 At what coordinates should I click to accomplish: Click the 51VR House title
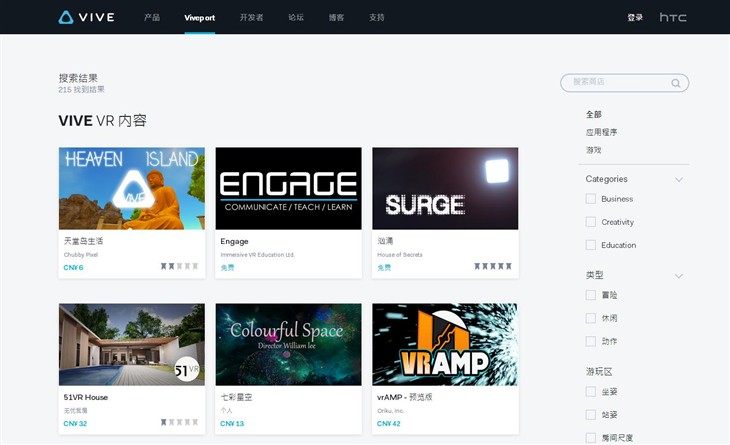click(86, 397)
